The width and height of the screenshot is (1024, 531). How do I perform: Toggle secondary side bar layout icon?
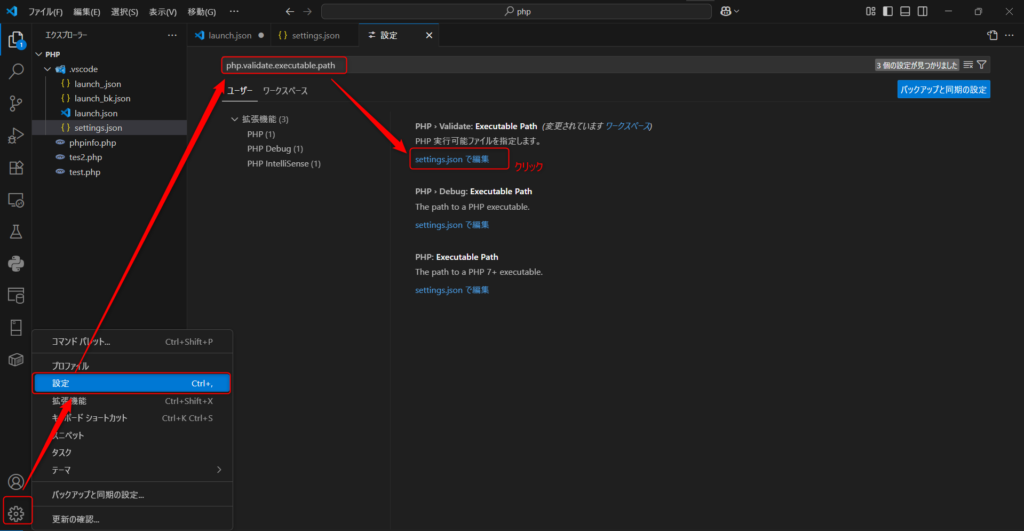tap(923, 11)
